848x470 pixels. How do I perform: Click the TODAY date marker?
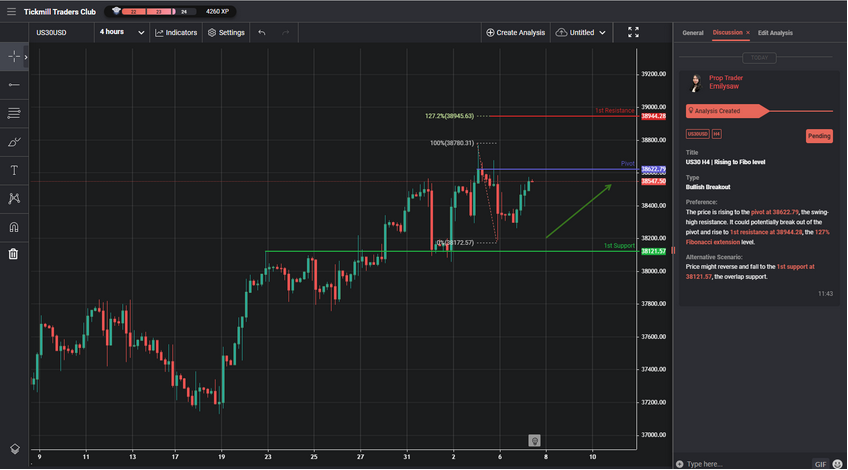coord(759,57)
